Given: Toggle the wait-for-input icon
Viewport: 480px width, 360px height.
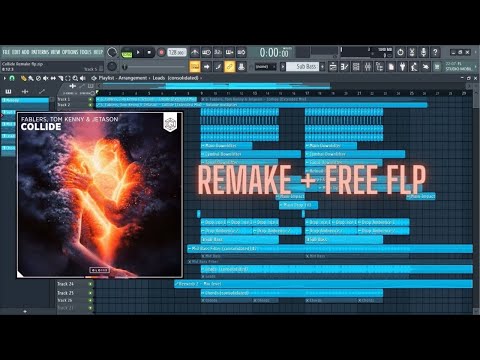Looking at the screenshot, I should point(206,52).
